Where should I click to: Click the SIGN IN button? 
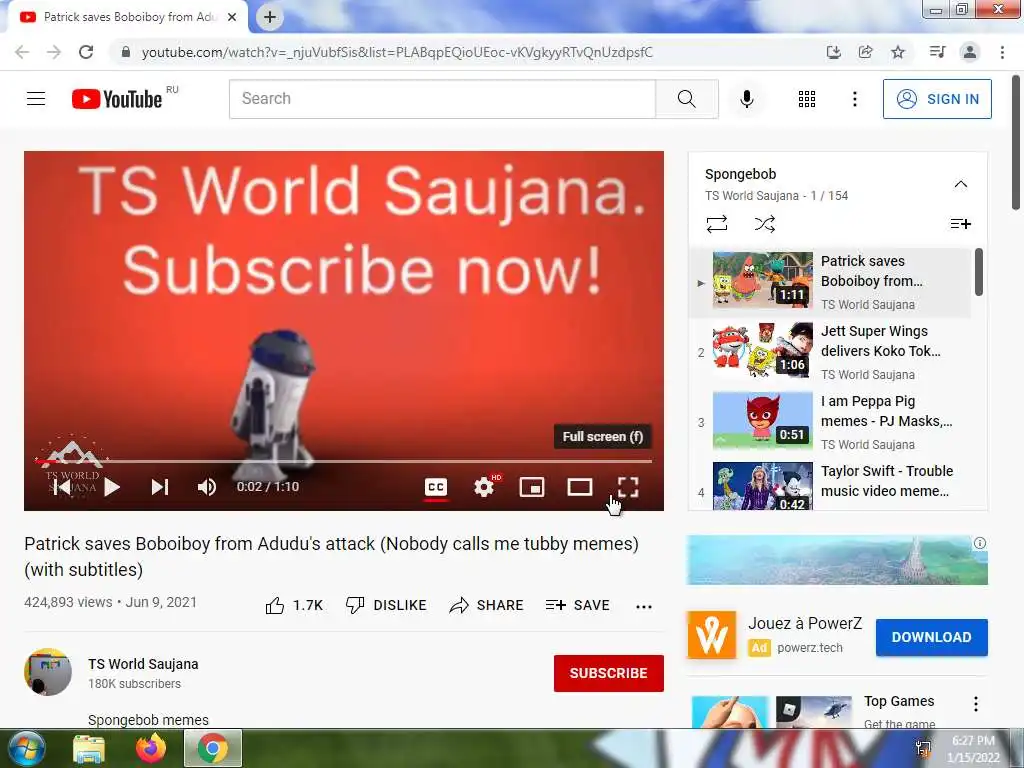tap(937, 99)
